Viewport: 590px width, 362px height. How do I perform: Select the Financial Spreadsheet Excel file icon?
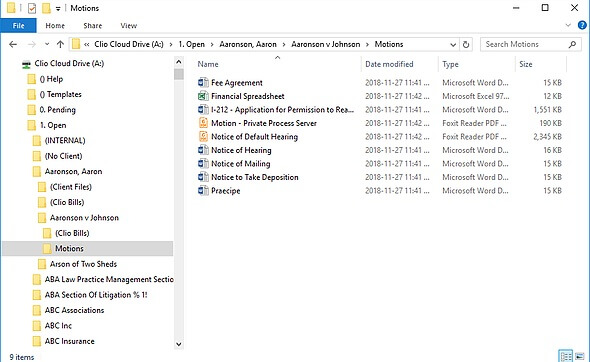point(203,96)
